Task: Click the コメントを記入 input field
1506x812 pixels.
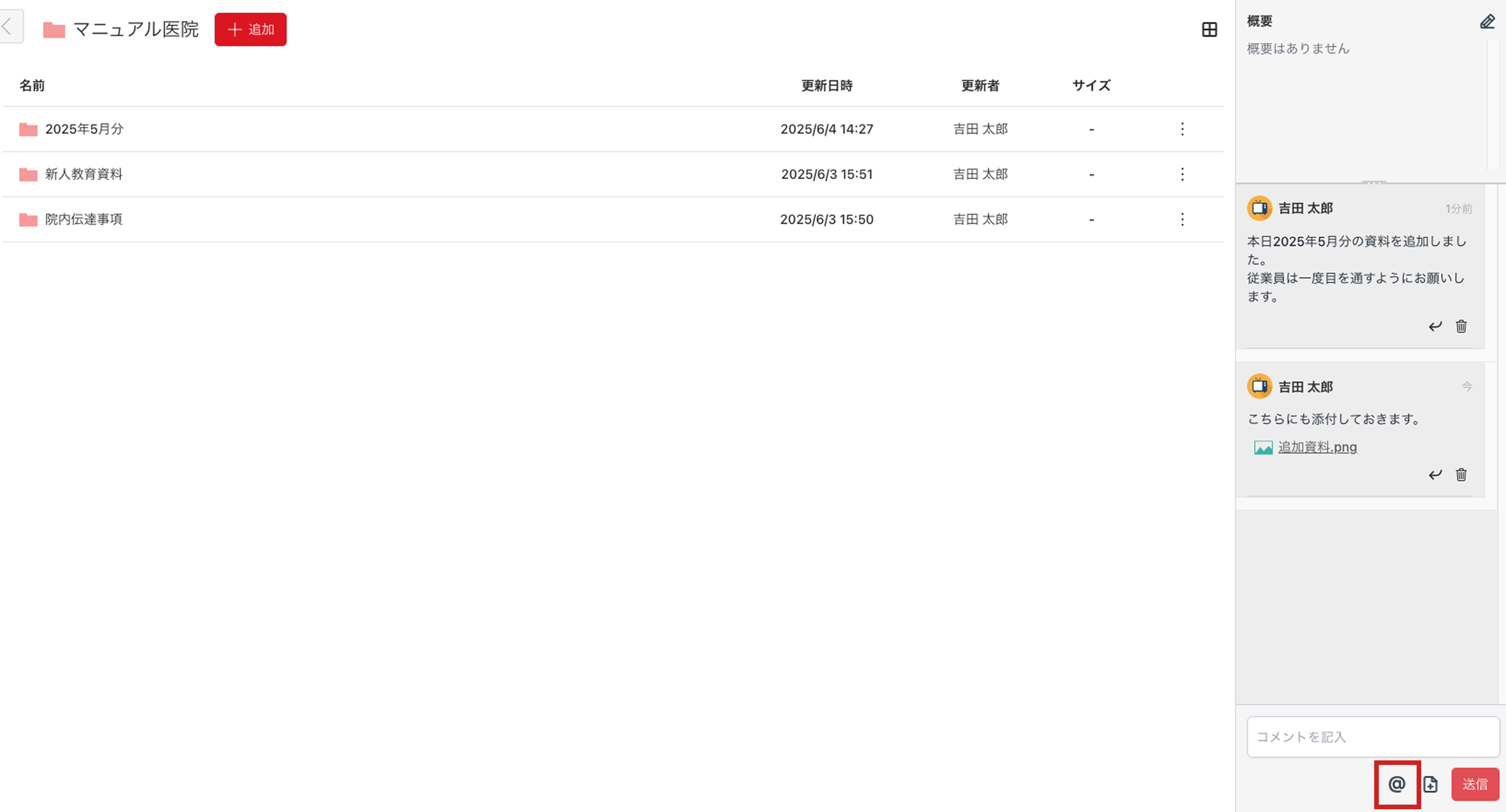Action: pyautogui.click(x=1373, y=737)
